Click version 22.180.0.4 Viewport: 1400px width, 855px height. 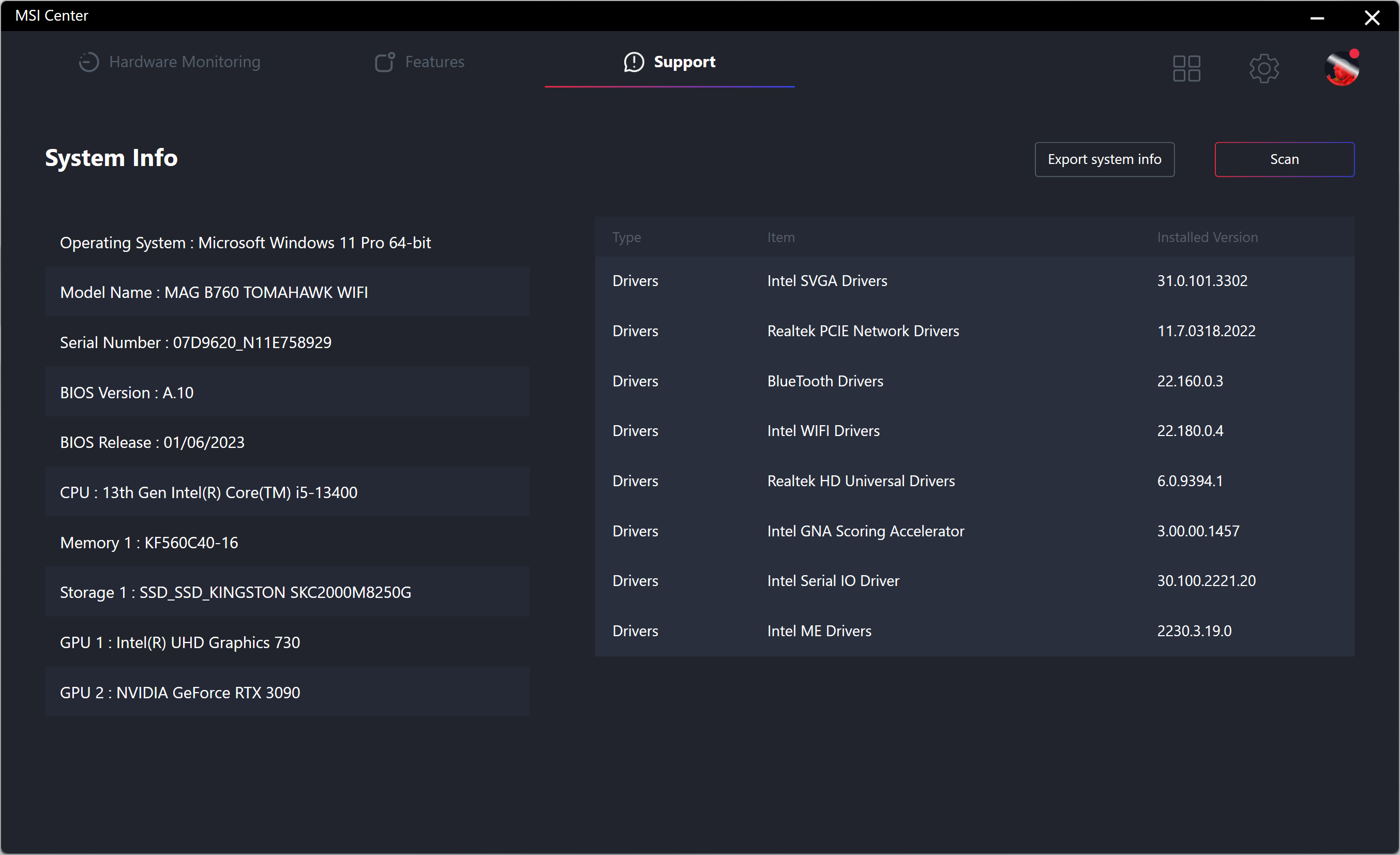(x=1190, y=431)
